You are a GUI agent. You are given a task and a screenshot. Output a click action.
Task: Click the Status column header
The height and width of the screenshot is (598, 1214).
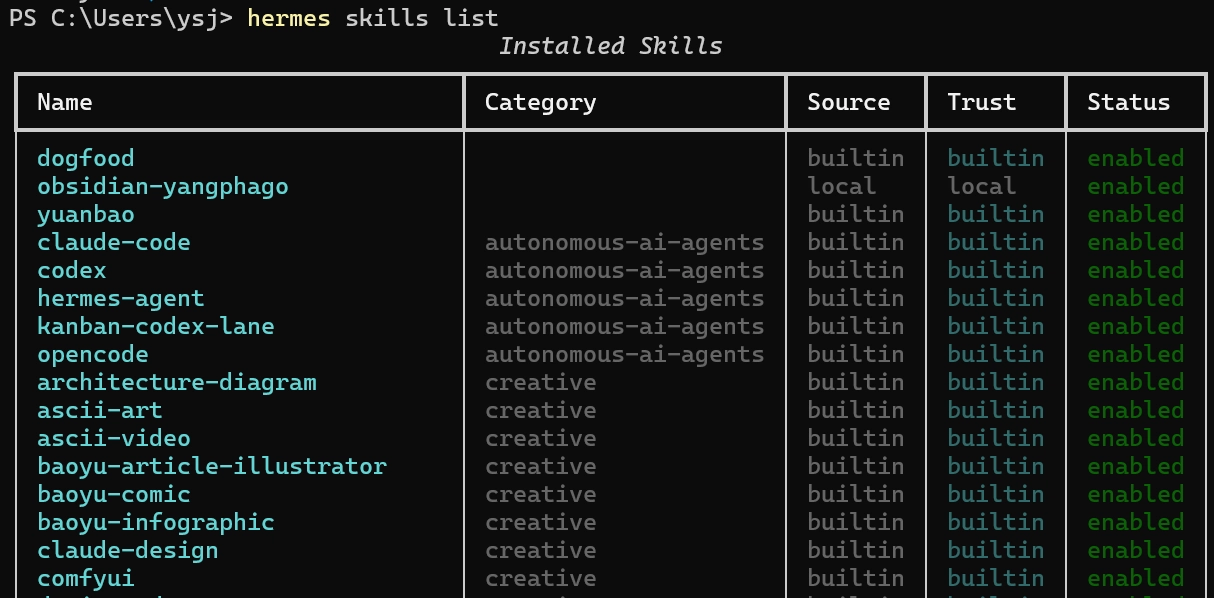pos(1128,102)
